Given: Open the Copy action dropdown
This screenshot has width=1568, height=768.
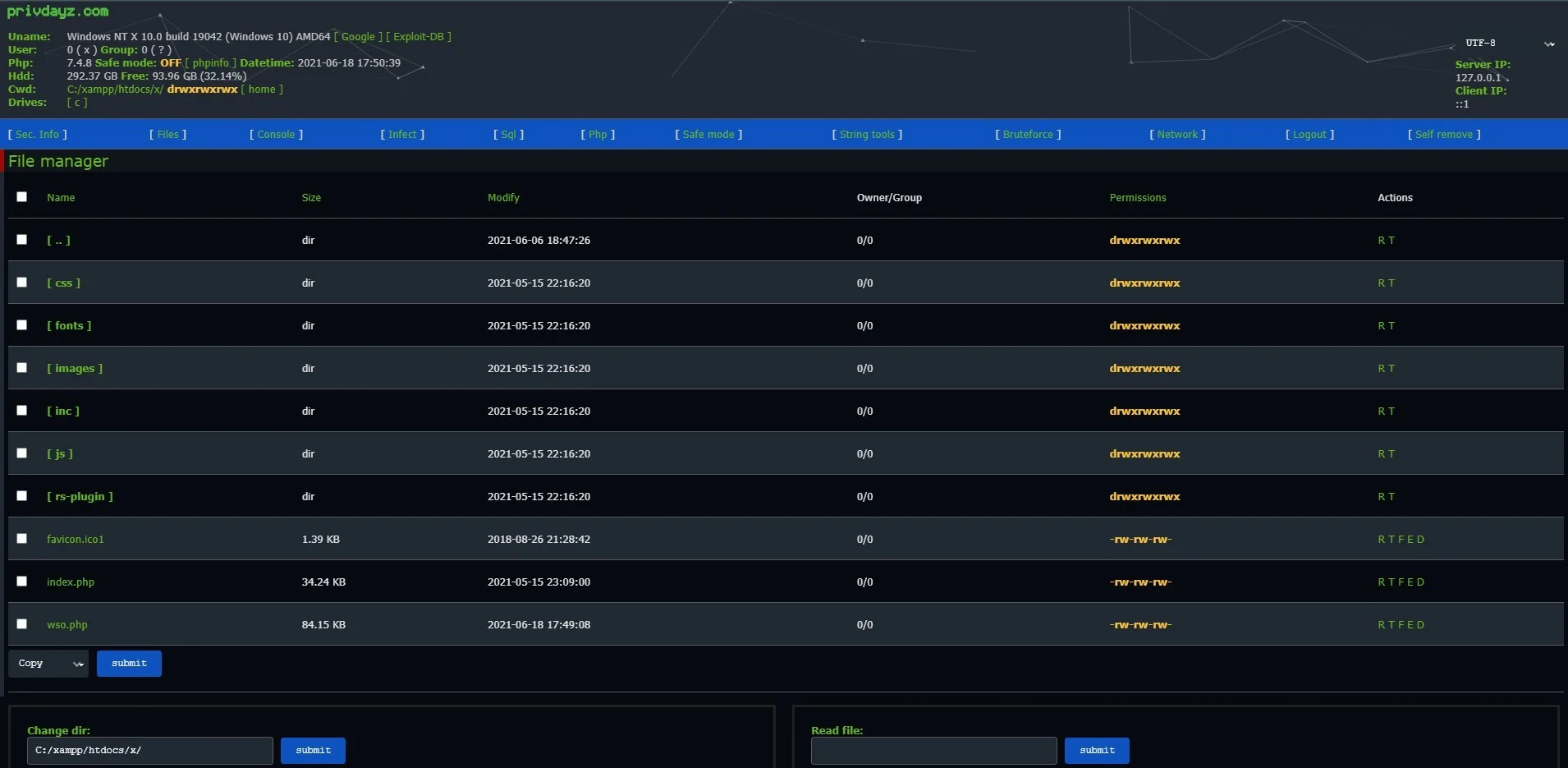Looking at the screenshot, I should [48, 664].
